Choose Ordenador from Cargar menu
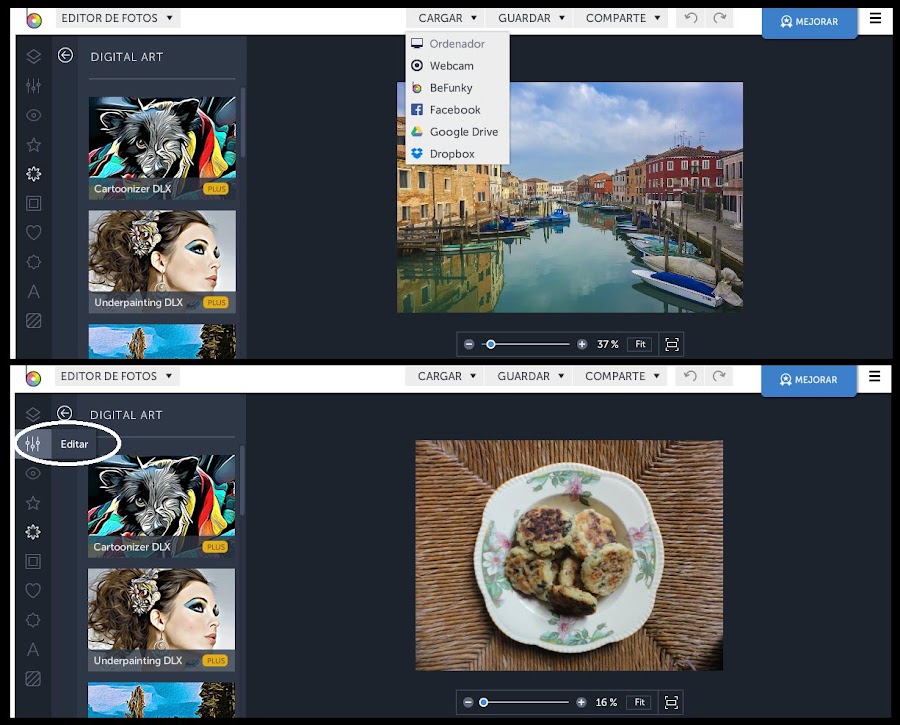This screenshot has height=725, width=900. point(457,44)
